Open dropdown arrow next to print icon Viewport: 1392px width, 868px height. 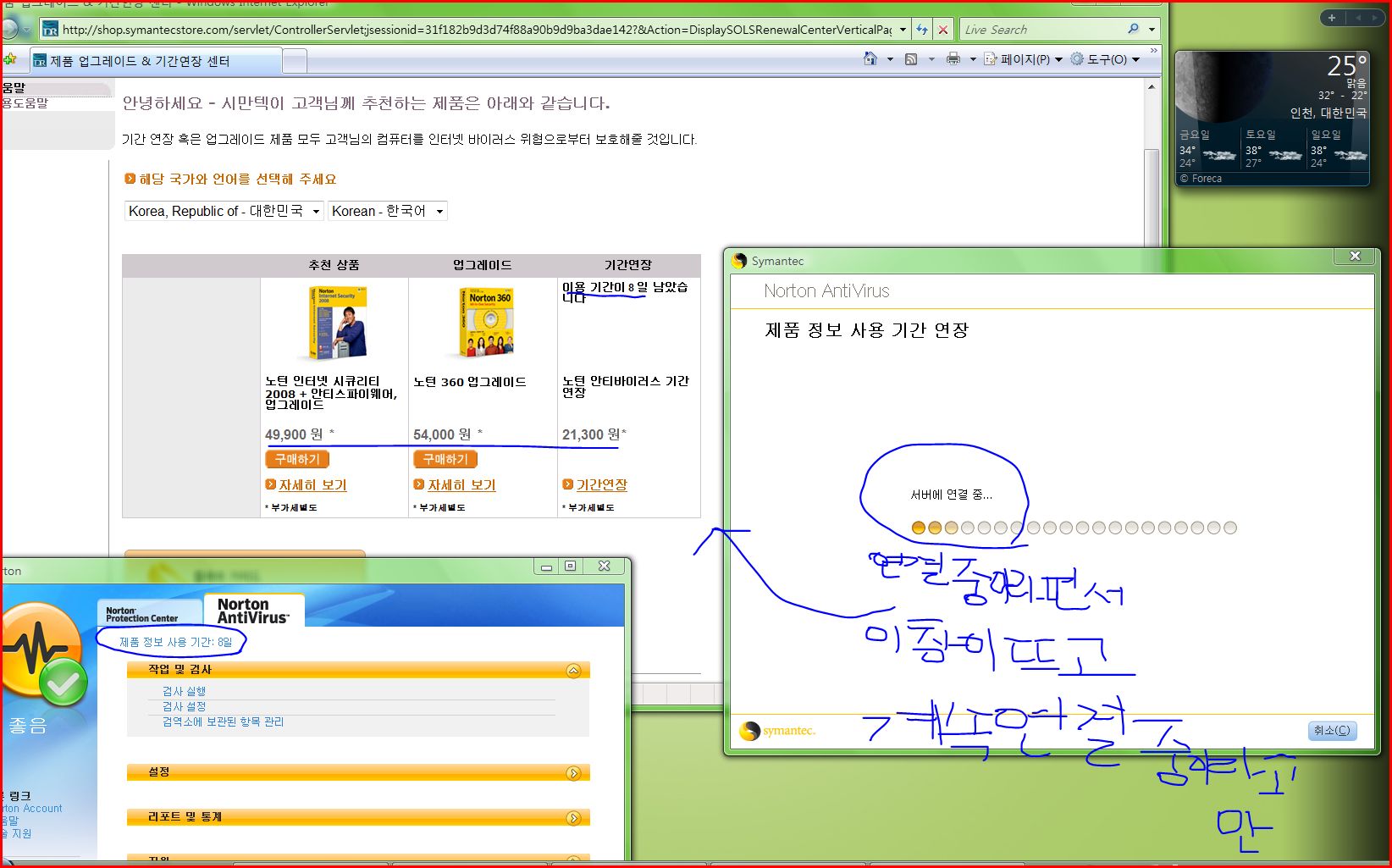click(972, 59)
